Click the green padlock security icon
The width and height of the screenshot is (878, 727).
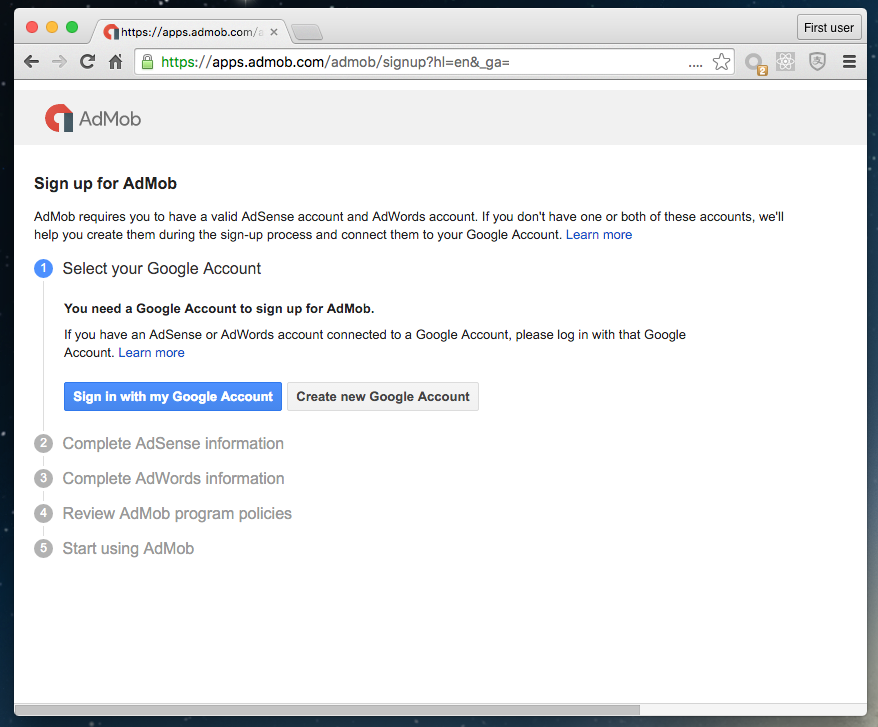[147, 62]
